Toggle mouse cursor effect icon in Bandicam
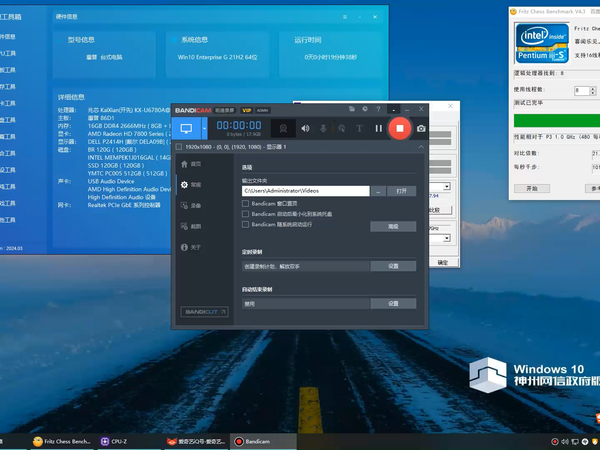This screenshot has height=450, width=600. (342, 129)
